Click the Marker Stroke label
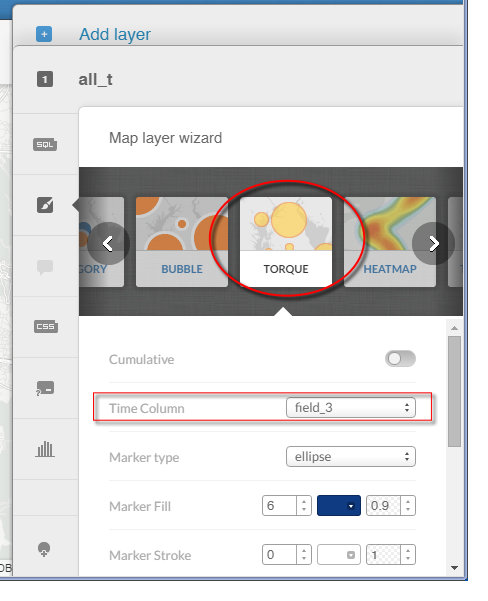The width and height of the screenshot is (488, 601). pos(150,555)
